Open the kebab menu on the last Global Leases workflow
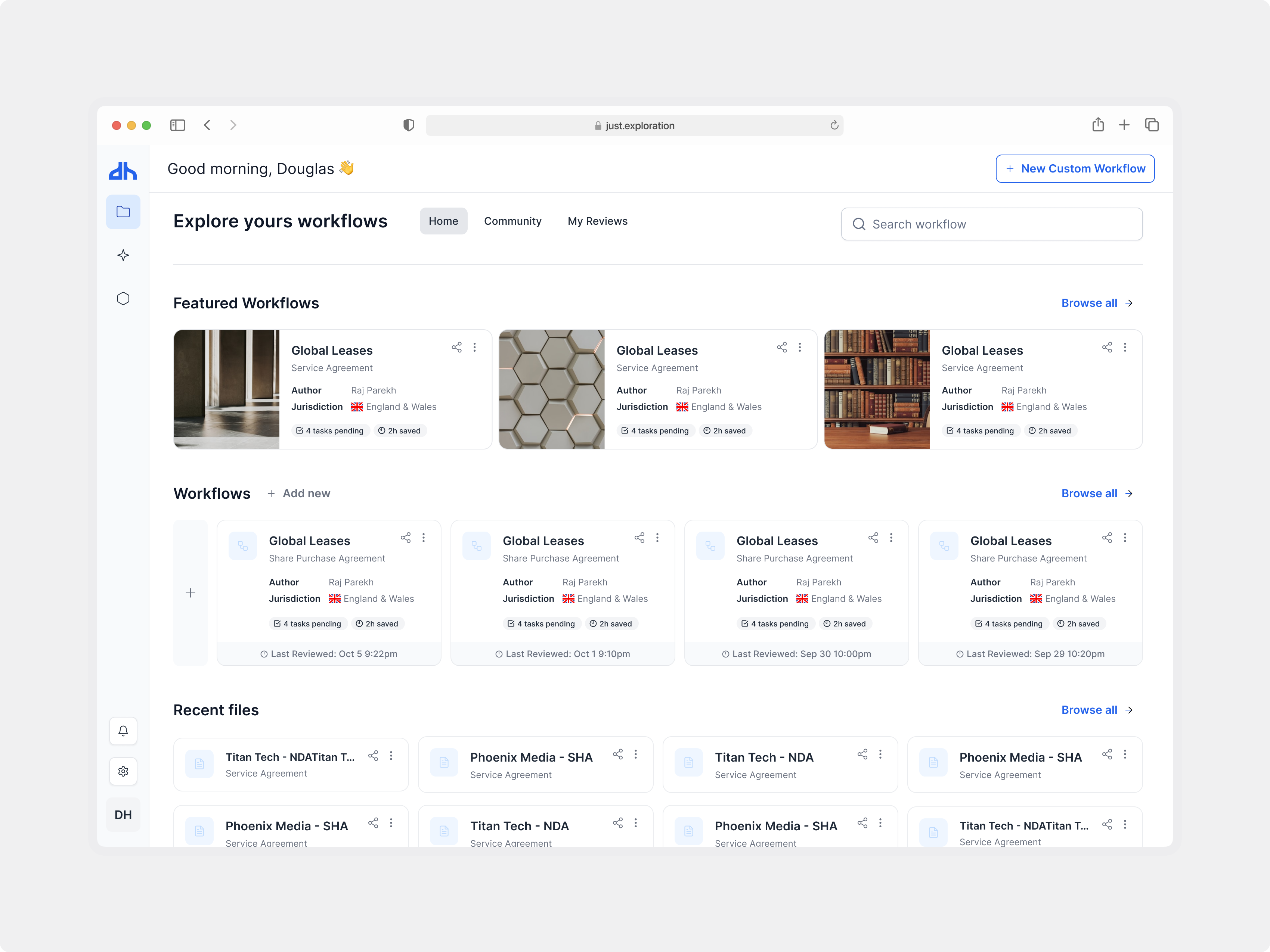This screenshot has height=952, width=1270. click(1125, 538)
